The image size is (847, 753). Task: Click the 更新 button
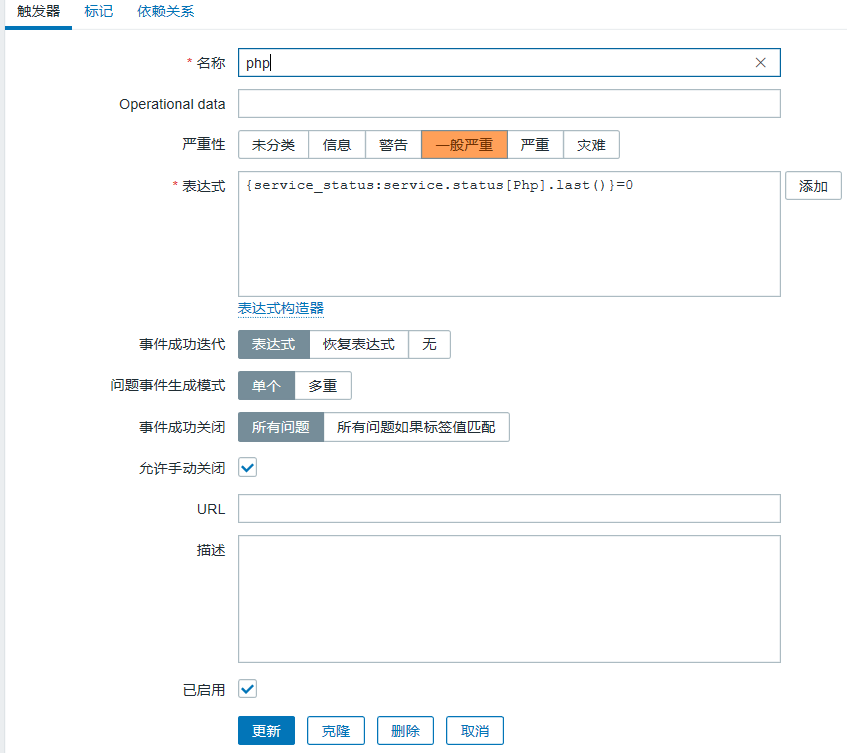(266, 731)
